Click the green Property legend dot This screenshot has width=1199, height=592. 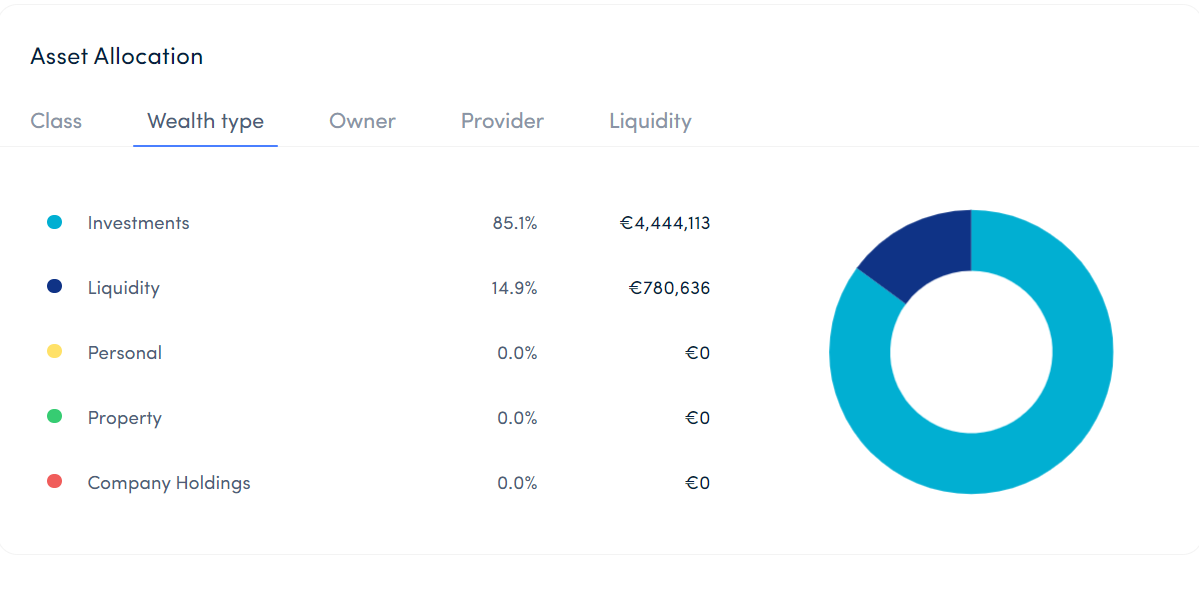(55, 417)
